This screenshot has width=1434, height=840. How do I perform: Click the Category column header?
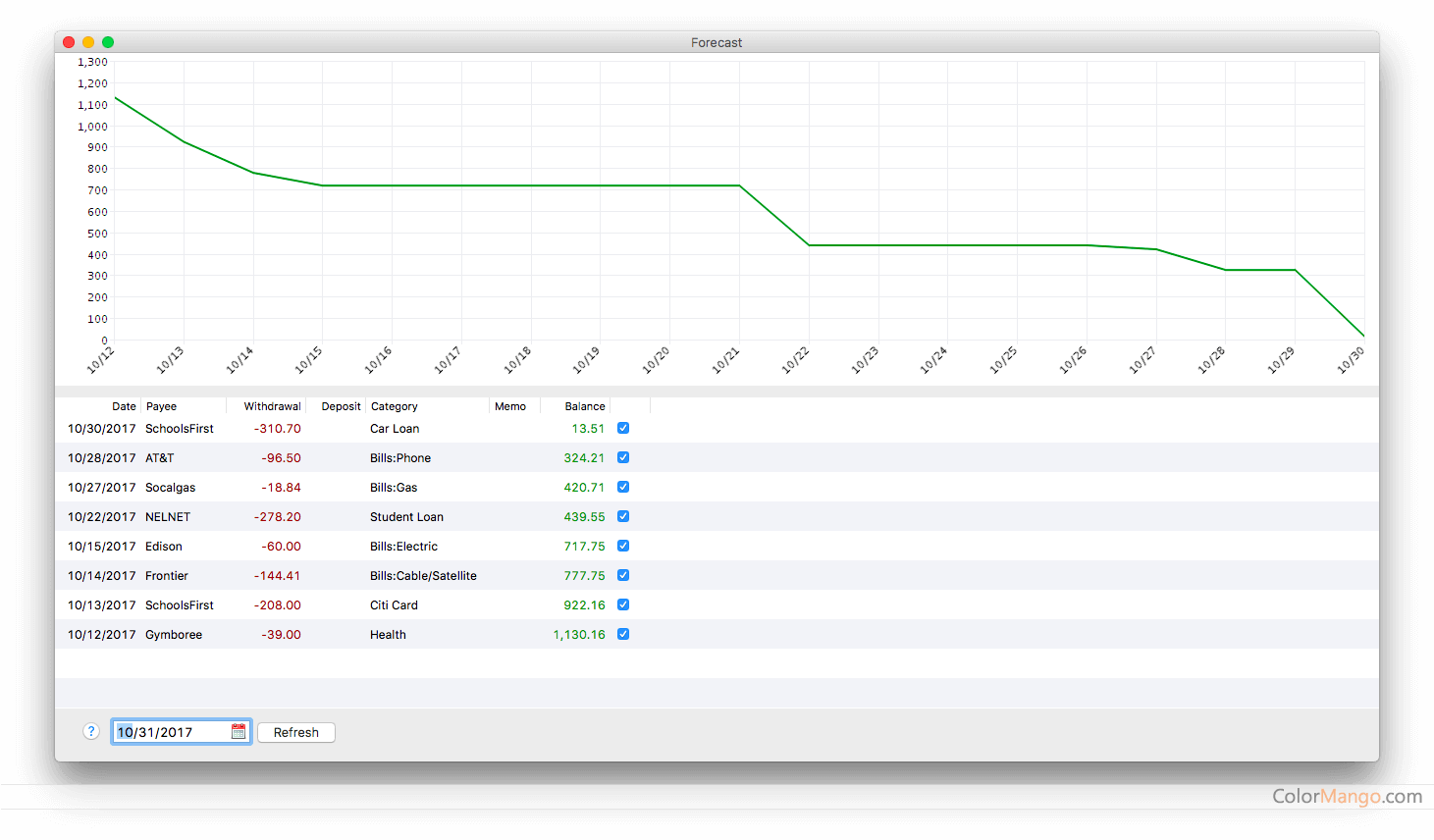(x=395, y=406)
